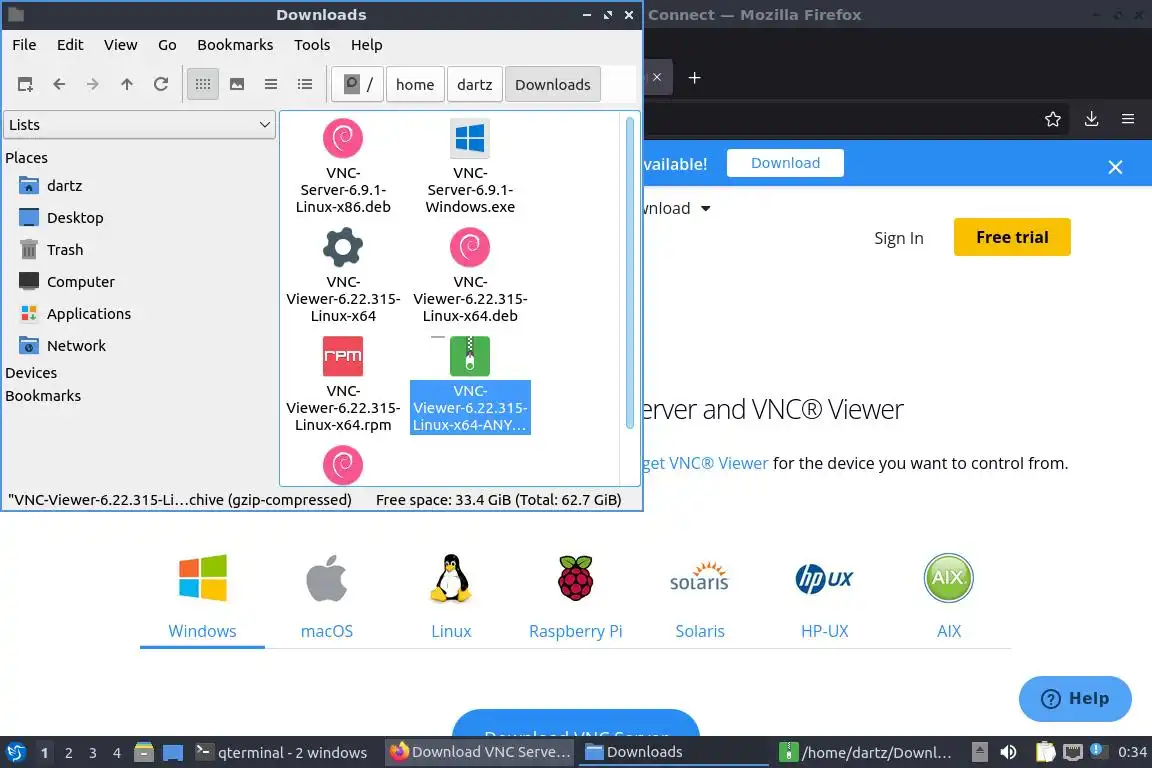Open the Tools menu
Viewport: 1152px width, 768px height.
click(312, 45)
